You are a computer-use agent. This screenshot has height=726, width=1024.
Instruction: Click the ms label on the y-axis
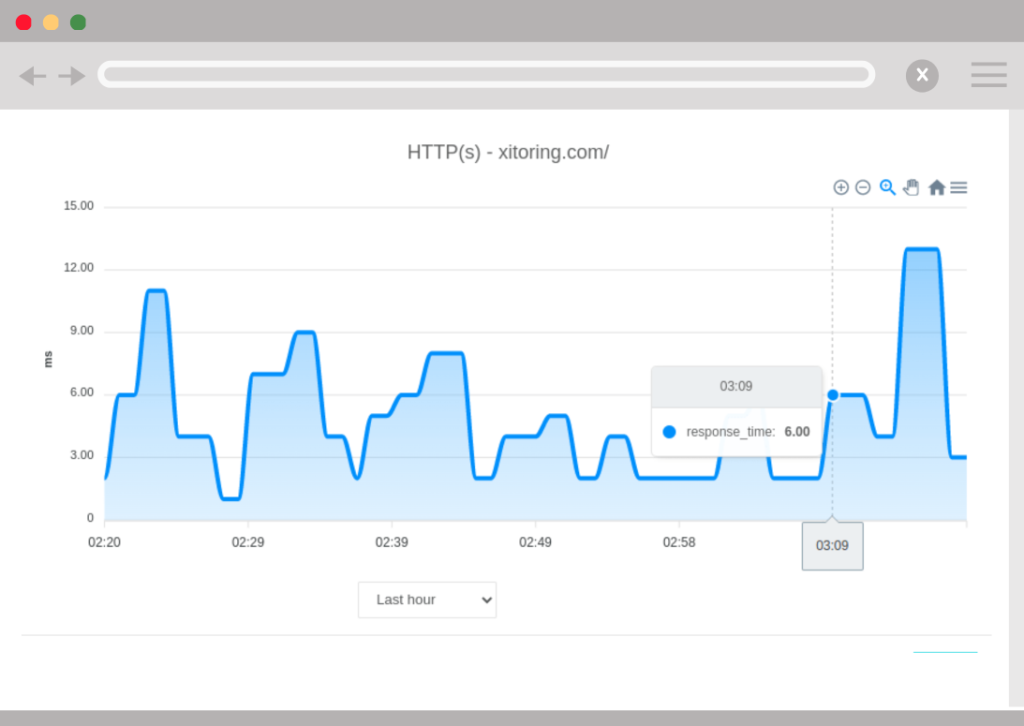49,360
